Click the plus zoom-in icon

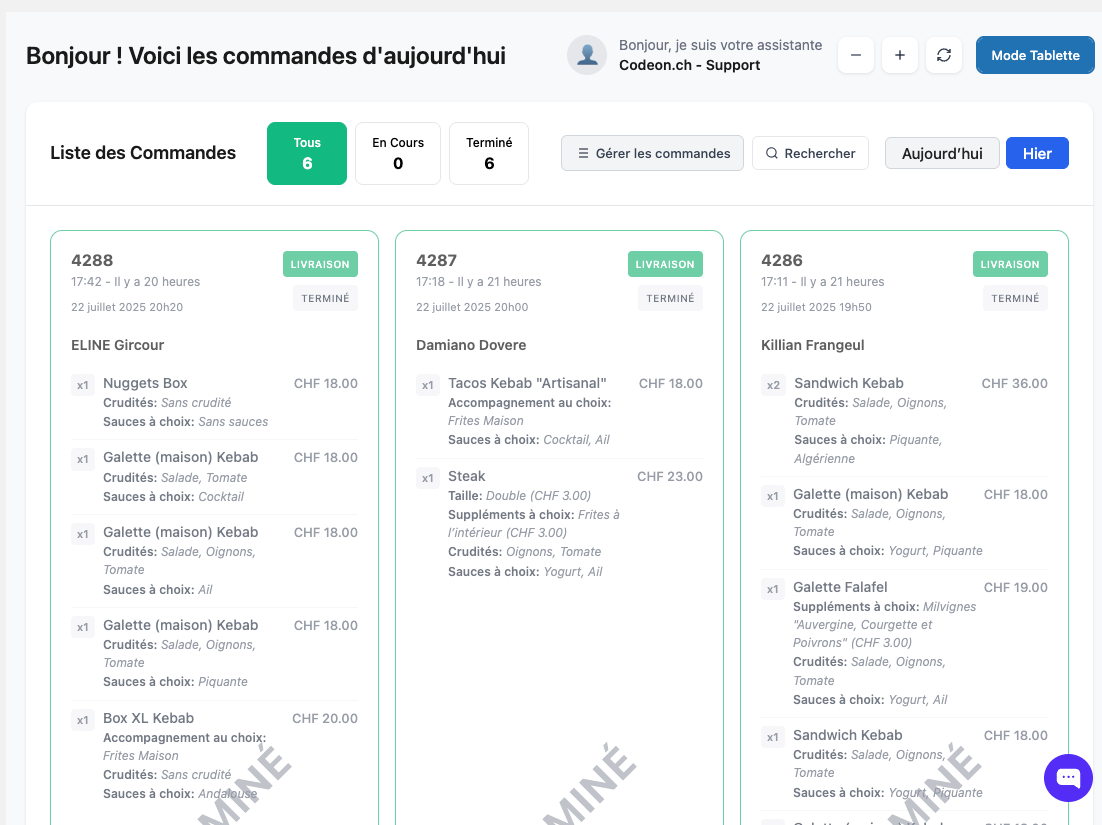pyautogui.click(x=900, y=55)
